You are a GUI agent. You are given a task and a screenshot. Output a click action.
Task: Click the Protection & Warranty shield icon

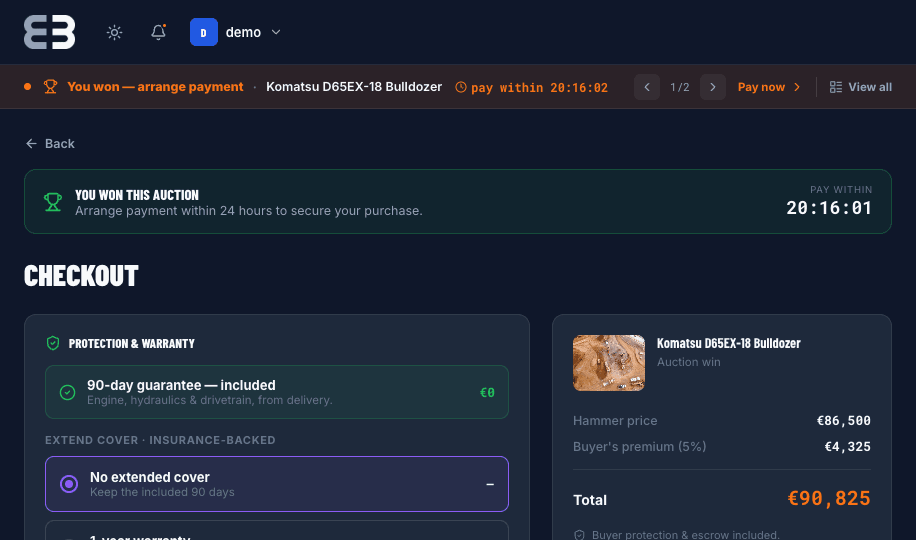[x=53, y=343]
